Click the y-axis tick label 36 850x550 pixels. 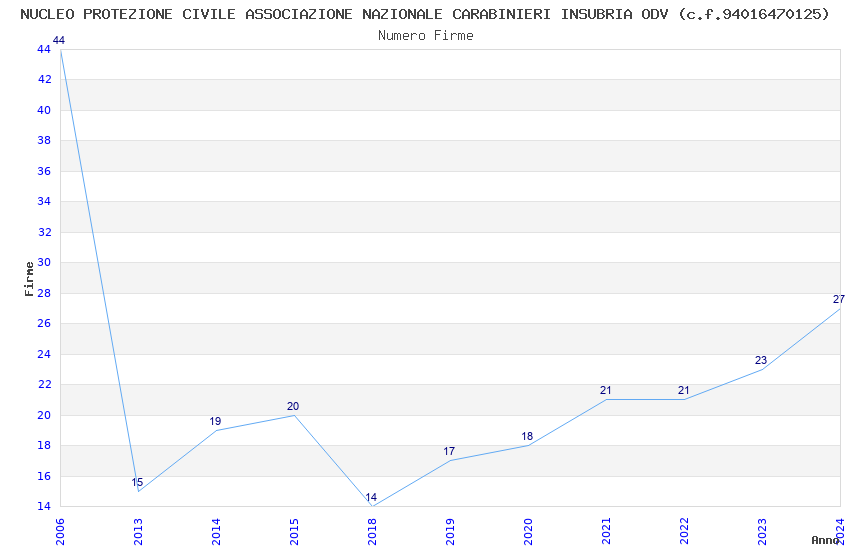click(44, 171)
